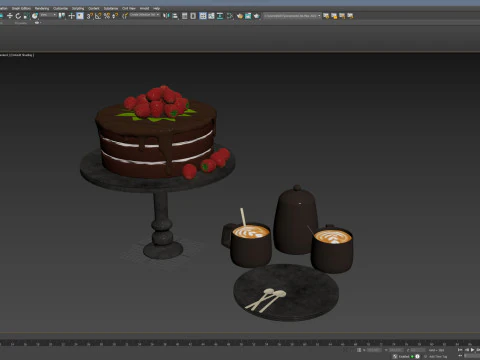Select the round plate with spoons
This screenshot has height=360, width=480.
(286, 293)
